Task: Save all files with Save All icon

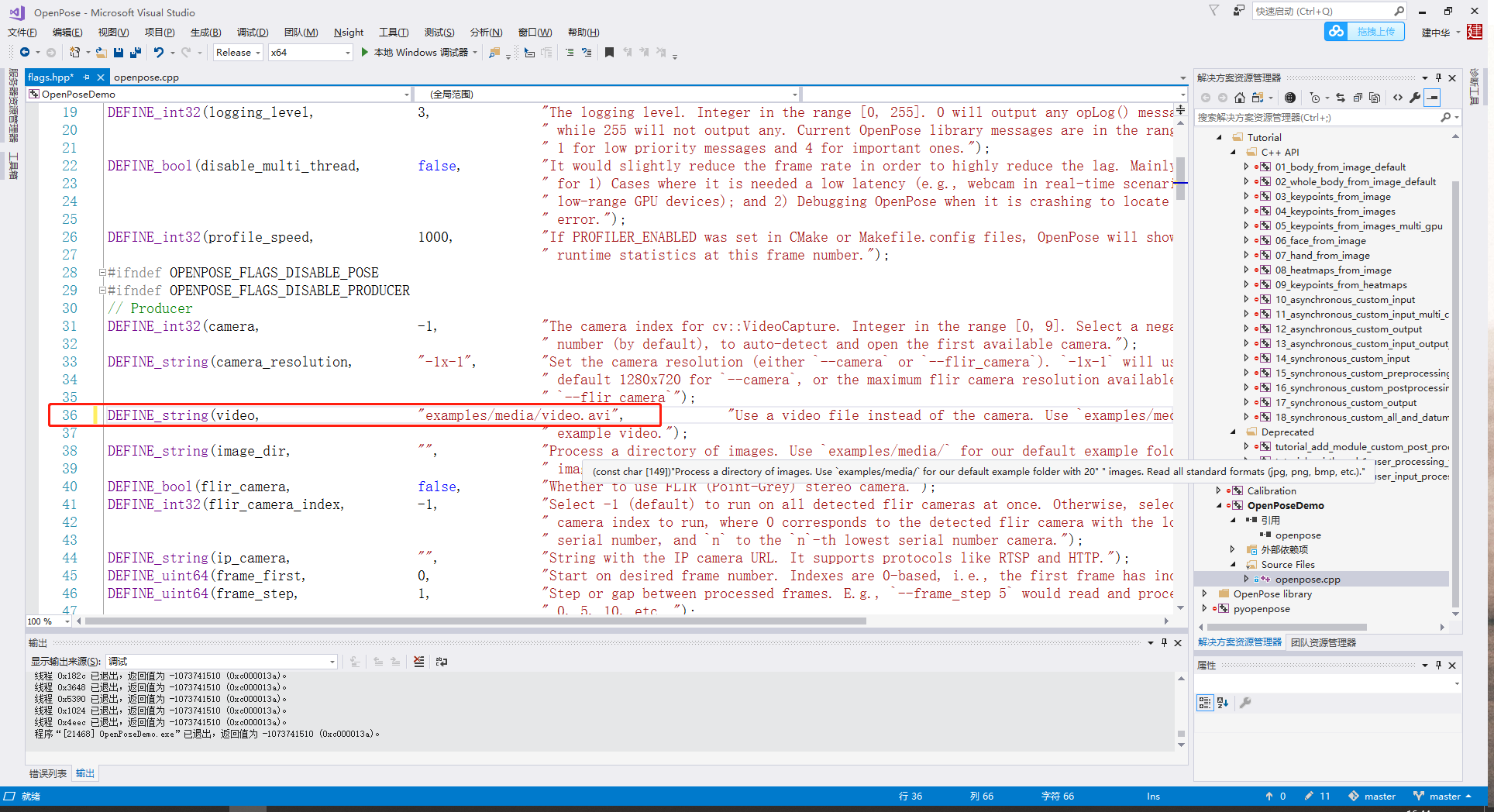Action: [x=136, y=52]
